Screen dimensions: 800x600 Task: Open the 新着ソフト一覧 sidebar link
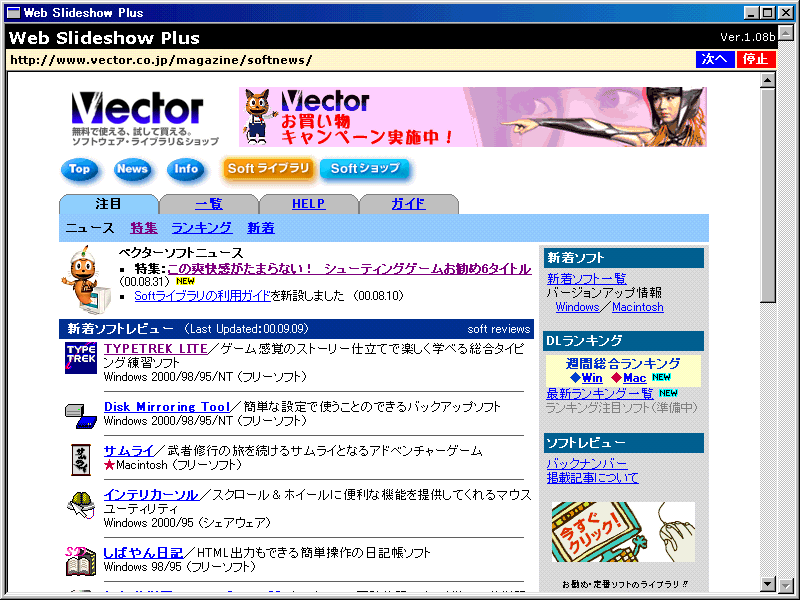[587, 279]
